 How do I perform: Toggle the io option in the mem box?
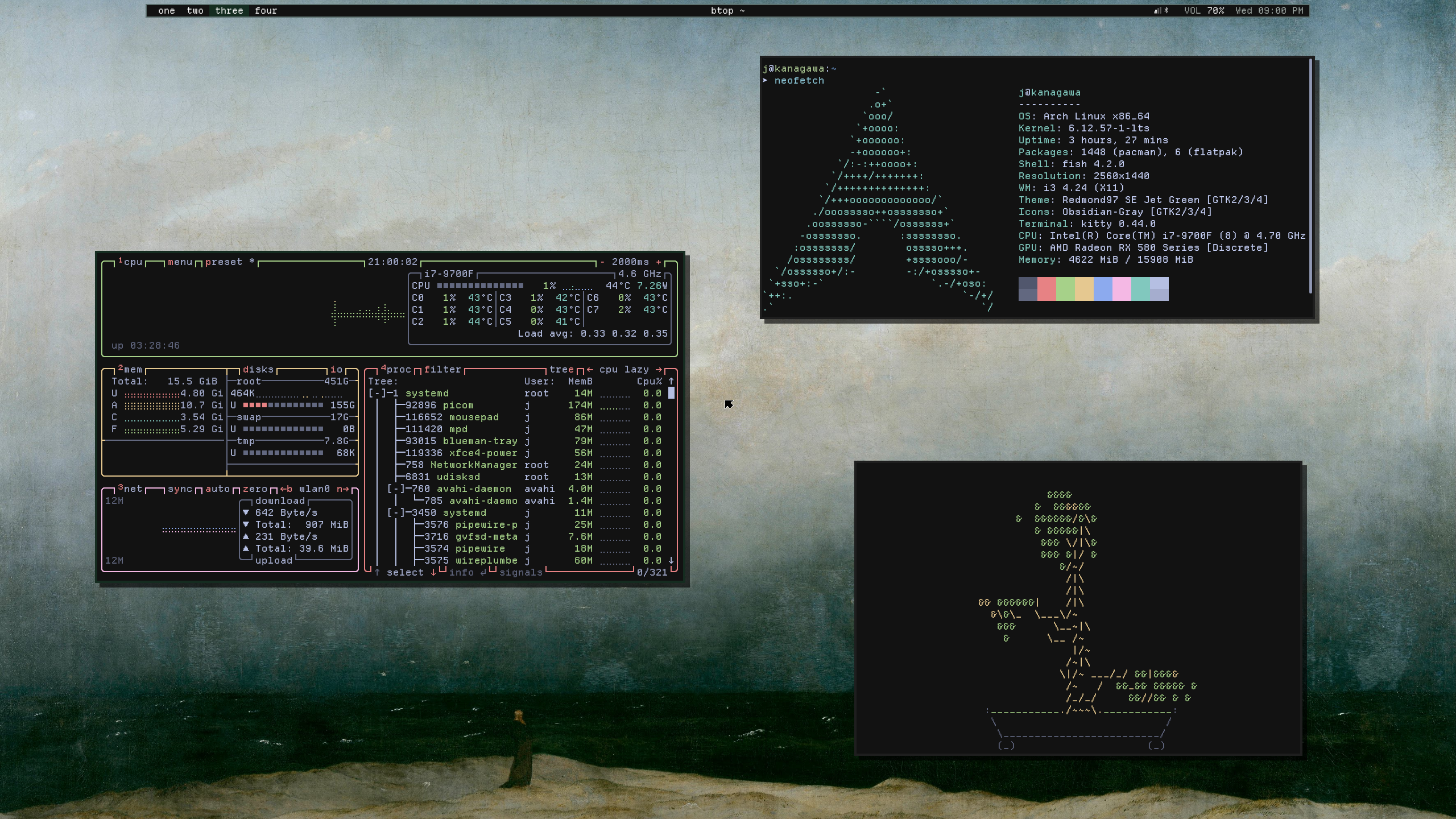[337, 370]
